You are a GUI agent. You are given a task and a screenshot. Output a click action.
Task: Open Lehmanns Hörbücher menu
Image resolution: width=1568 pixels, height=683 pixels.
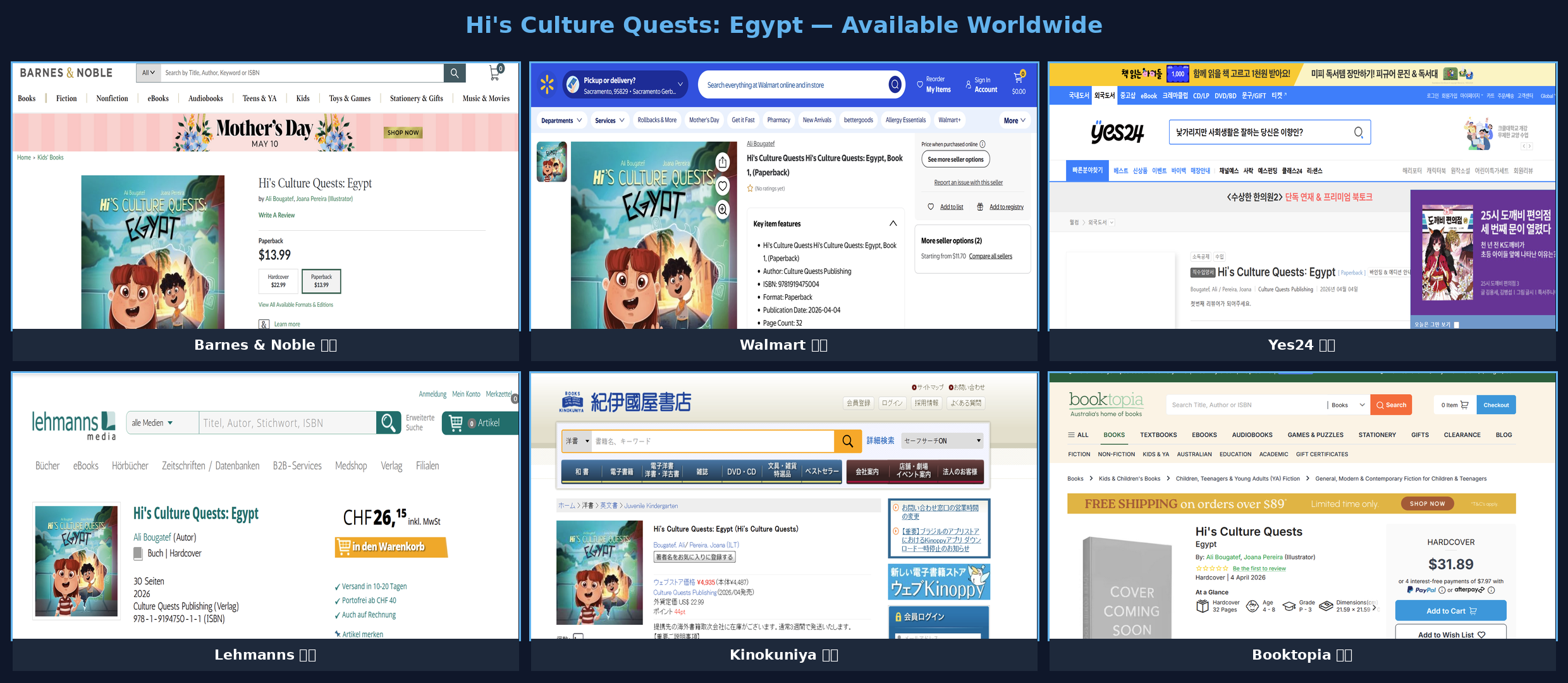[x=130, y=466]
